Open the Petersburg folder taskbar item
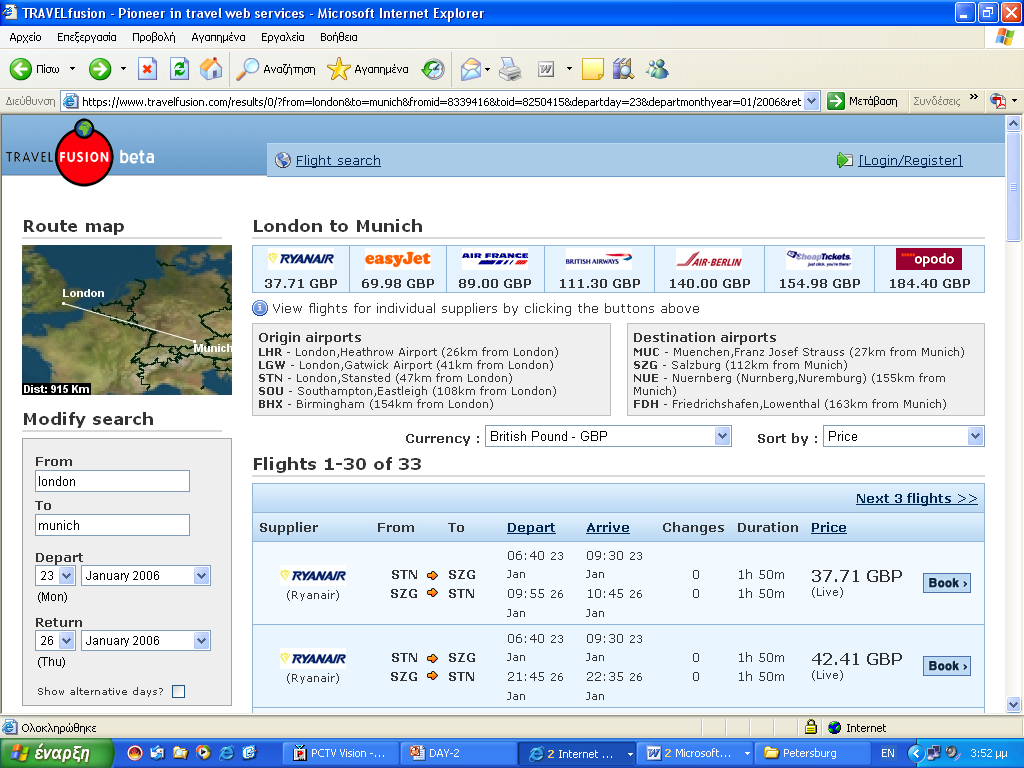The width and height of the screenshot is (1024, 768). pyautogui.click(x=812, y=754)
